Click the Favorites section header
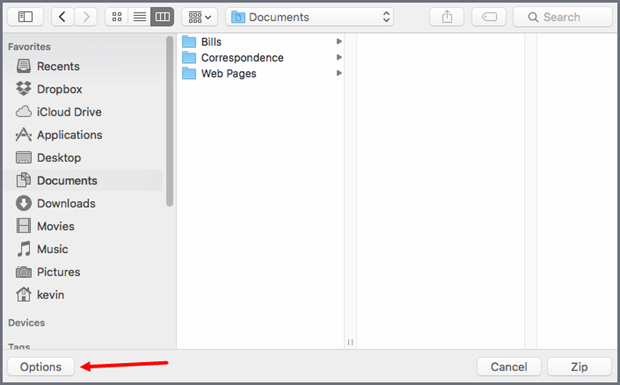The height and width of the screenshot is (385, 620). [x=29, y=47]
